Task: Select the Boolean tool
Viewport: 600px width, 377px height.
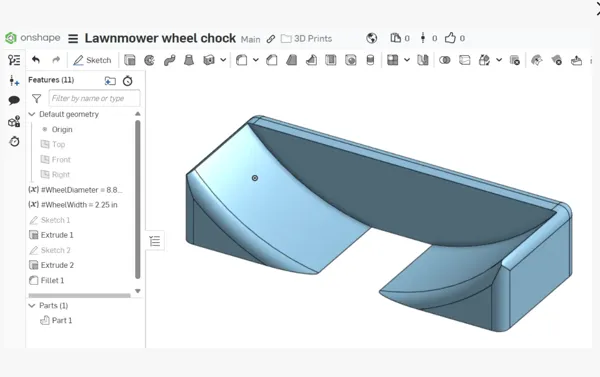Action: click(445, 60)
